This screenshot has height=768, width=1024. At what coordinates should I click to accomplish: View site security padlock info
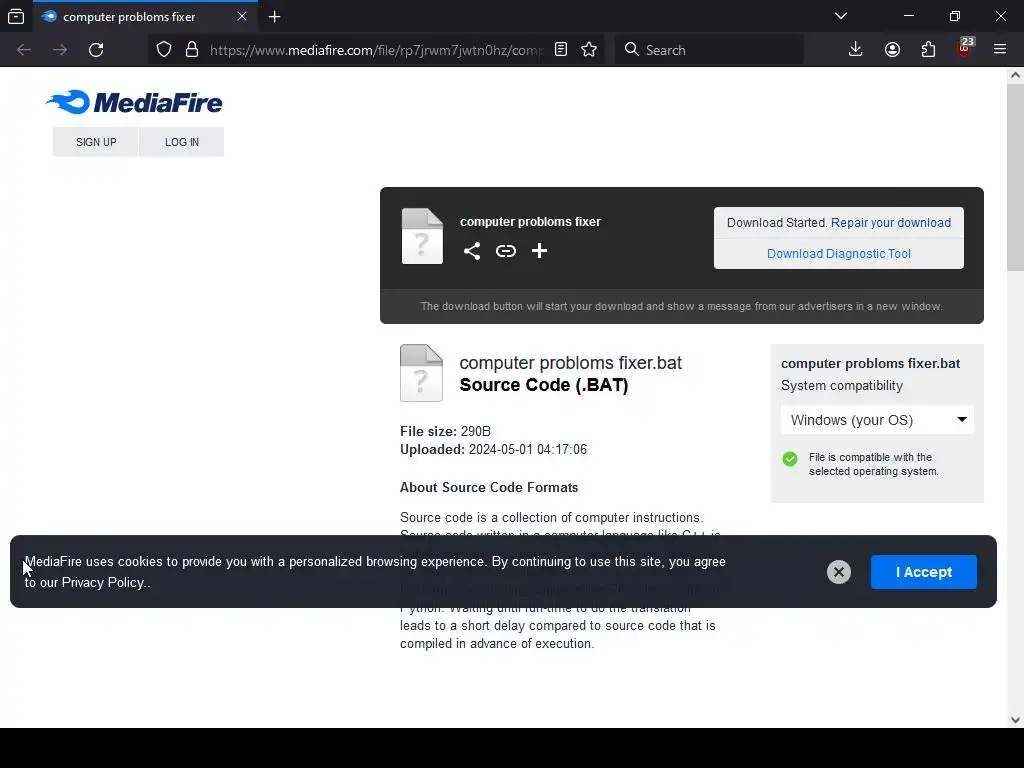192,50
